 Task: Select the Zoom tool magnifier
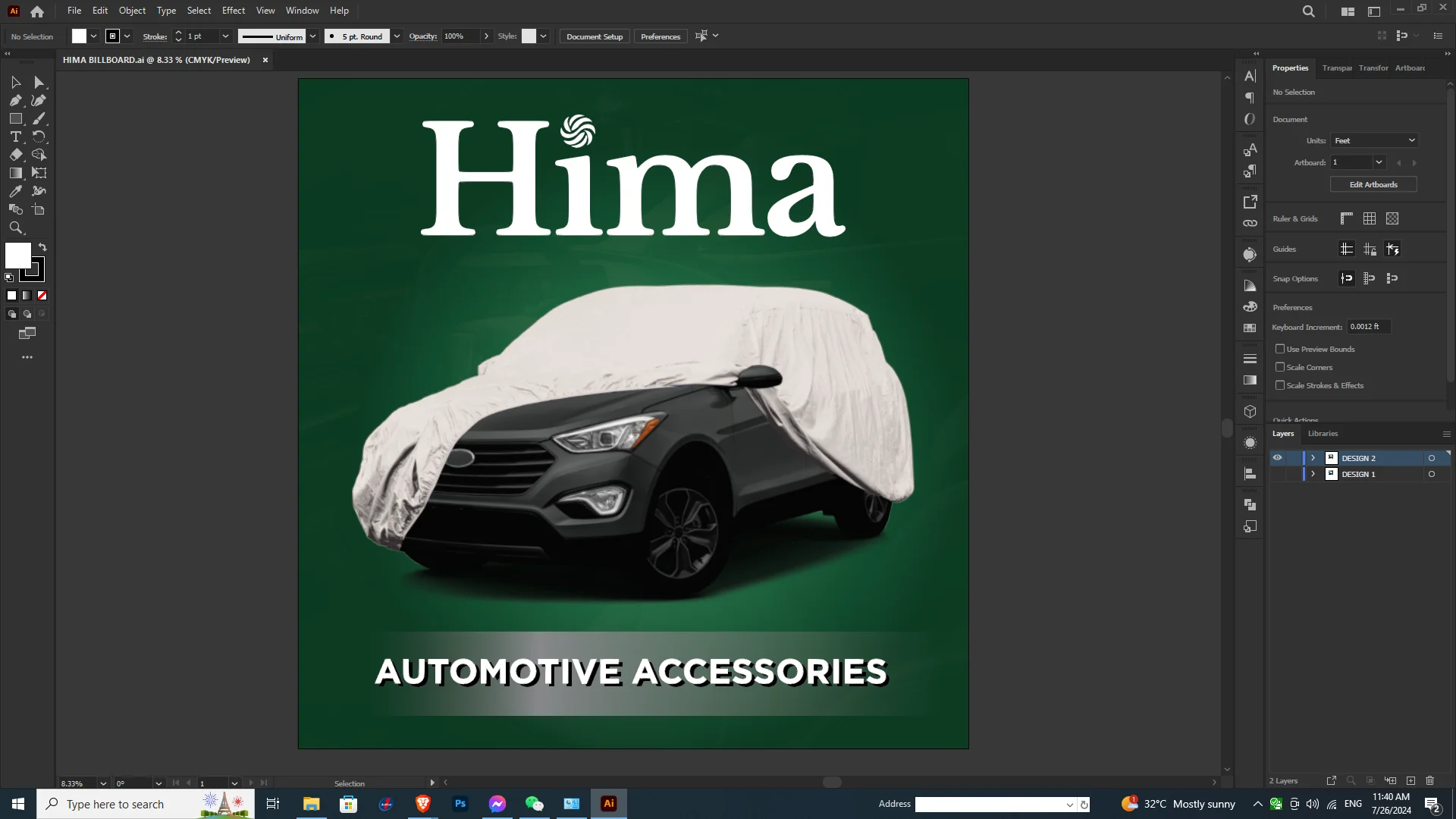coord(15,227)
